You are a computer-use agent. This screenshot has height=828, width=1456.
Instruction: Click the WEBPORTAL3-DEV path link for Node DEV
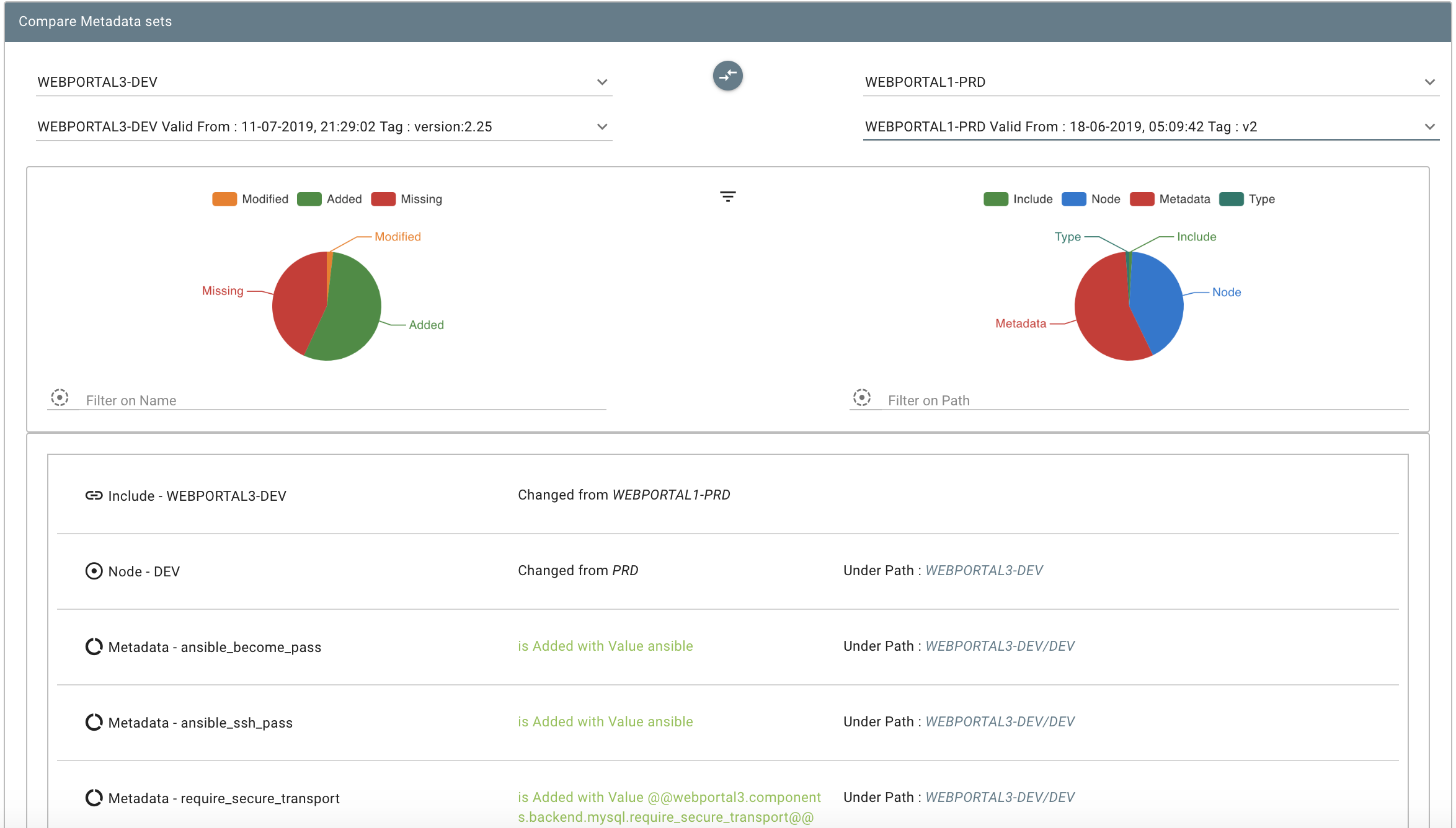pos(983,570)
